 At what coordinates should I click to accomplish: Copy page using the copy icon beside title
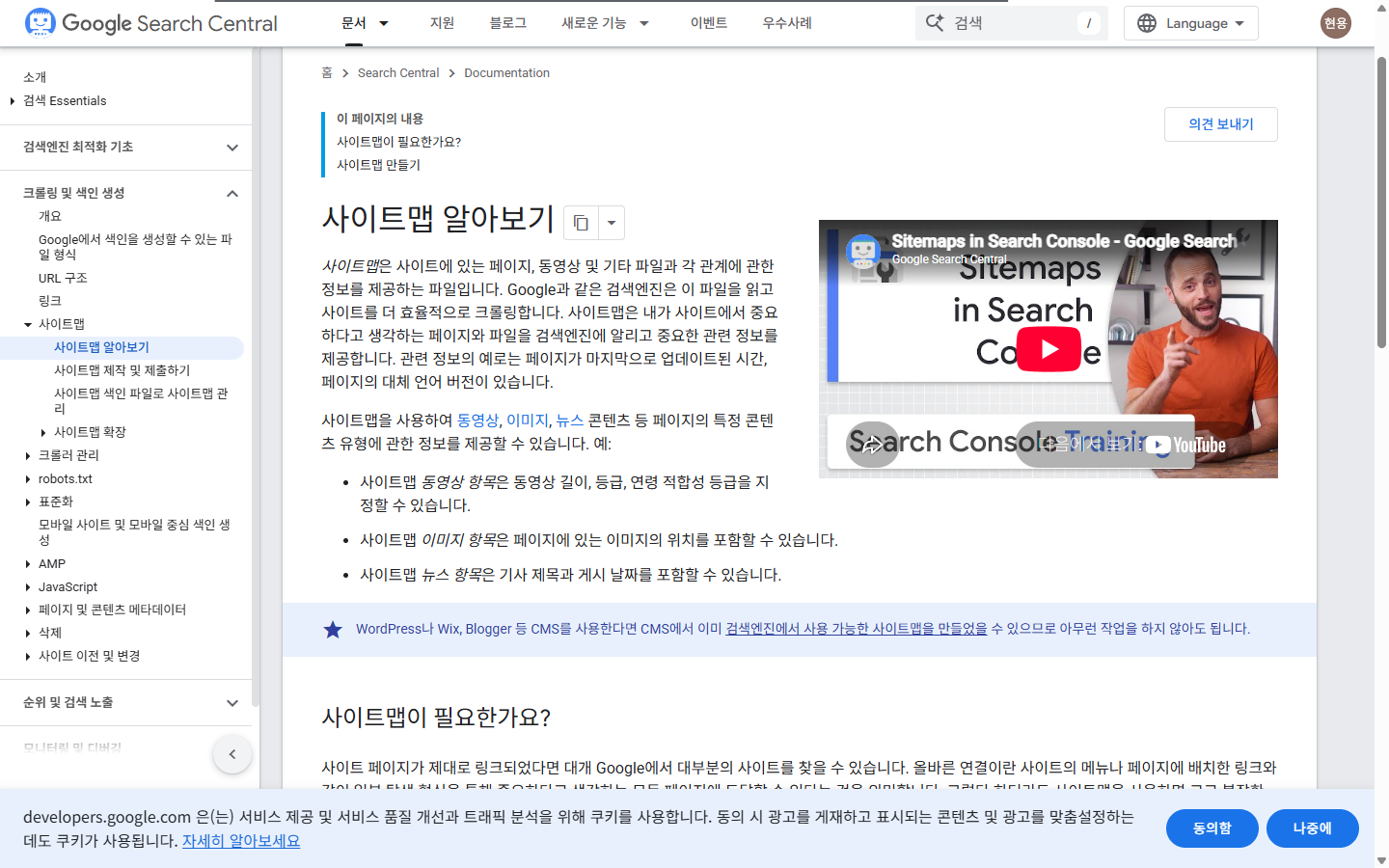(581, 223)
